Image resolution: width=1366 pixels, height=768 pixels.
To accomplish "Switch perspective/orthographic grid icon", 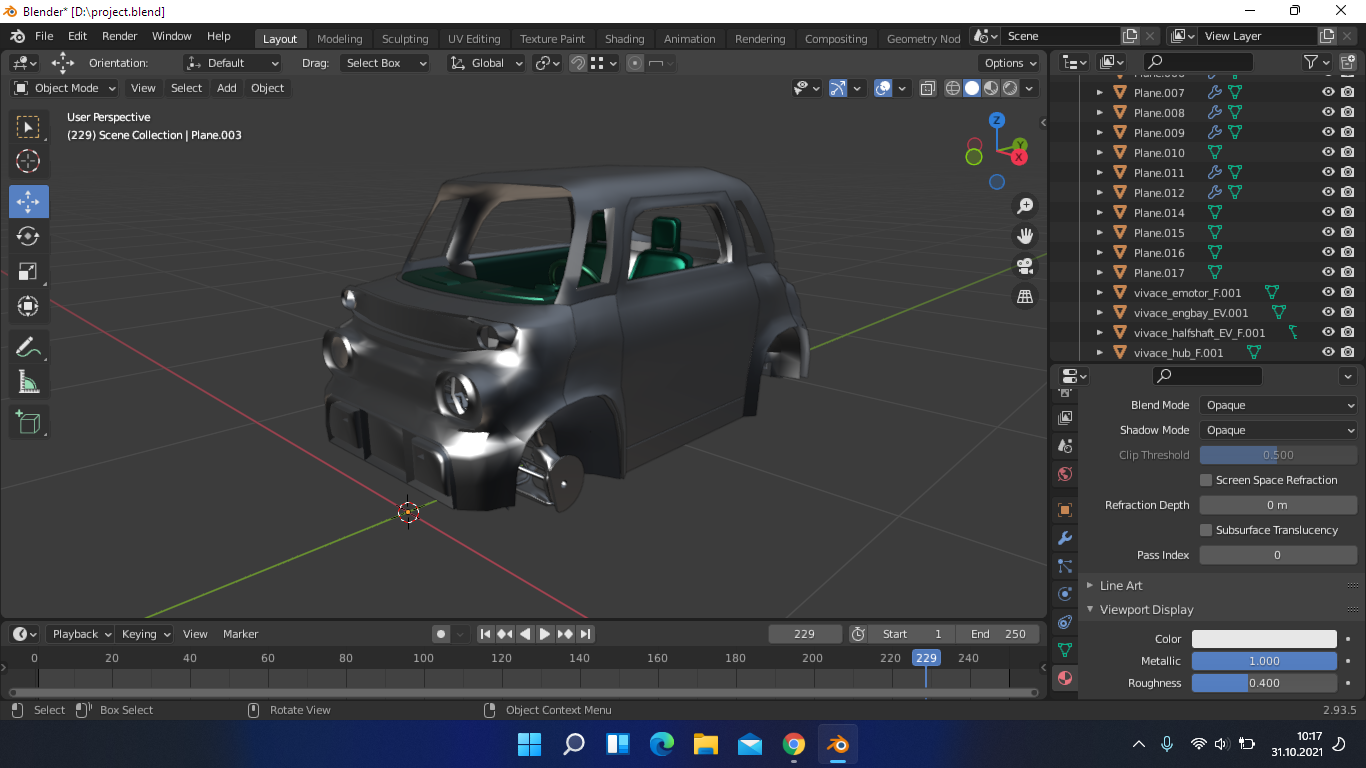I will click(x=1025, y=296).
